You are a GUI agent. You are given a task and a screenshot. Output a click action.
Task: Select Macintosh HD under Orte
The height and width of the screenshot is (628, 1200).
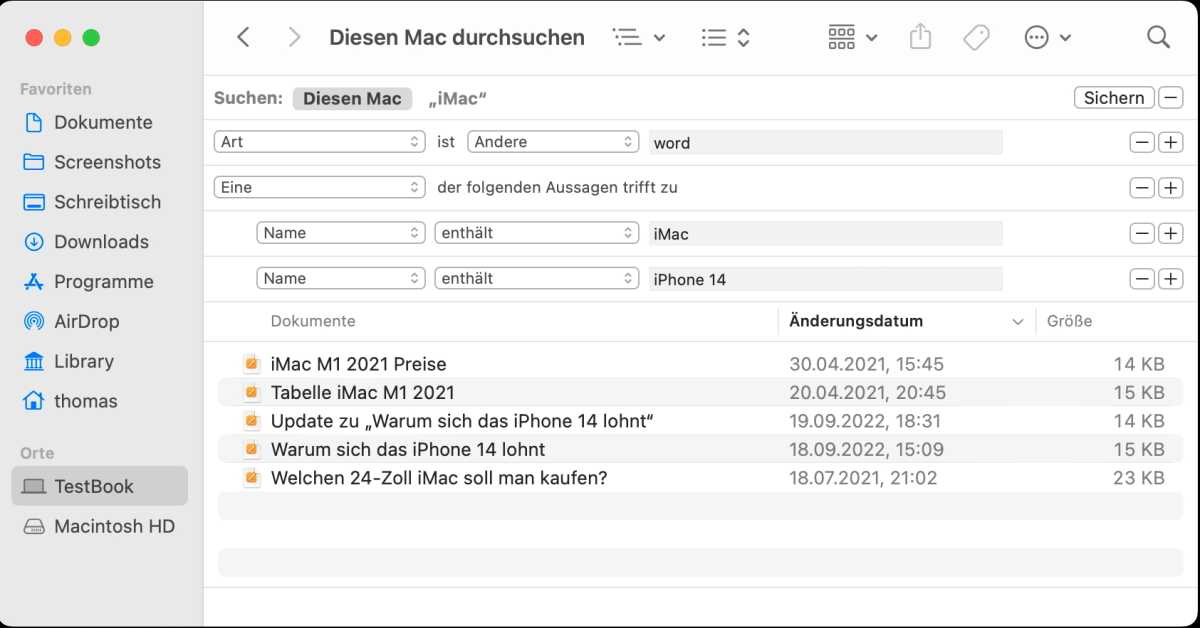point(99,526)
